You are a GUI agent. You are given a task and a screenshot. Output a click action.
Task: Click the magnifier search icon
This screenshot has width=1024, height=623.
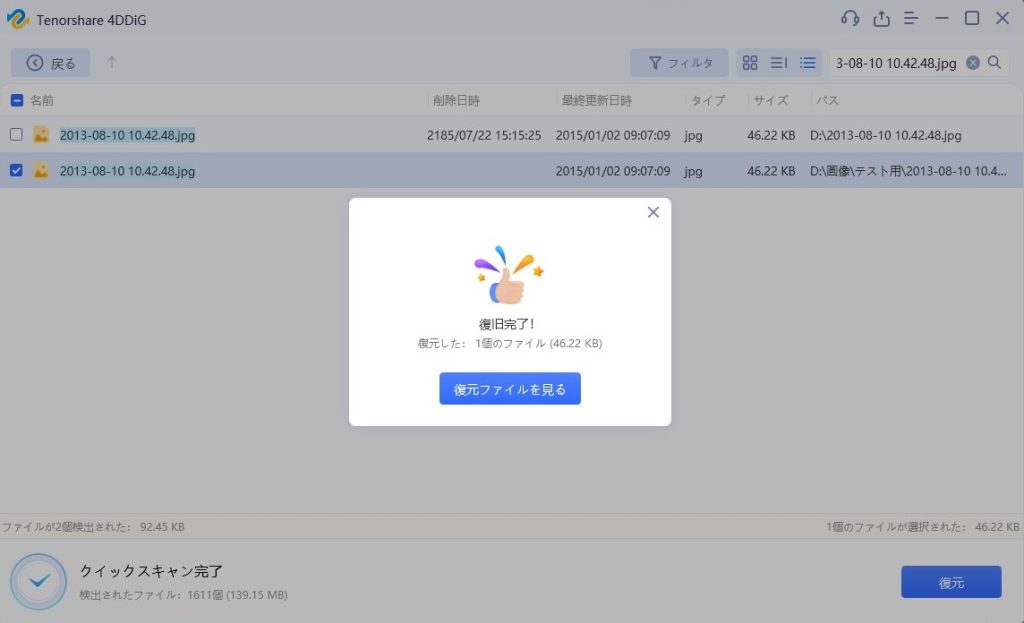pos(995,63)
